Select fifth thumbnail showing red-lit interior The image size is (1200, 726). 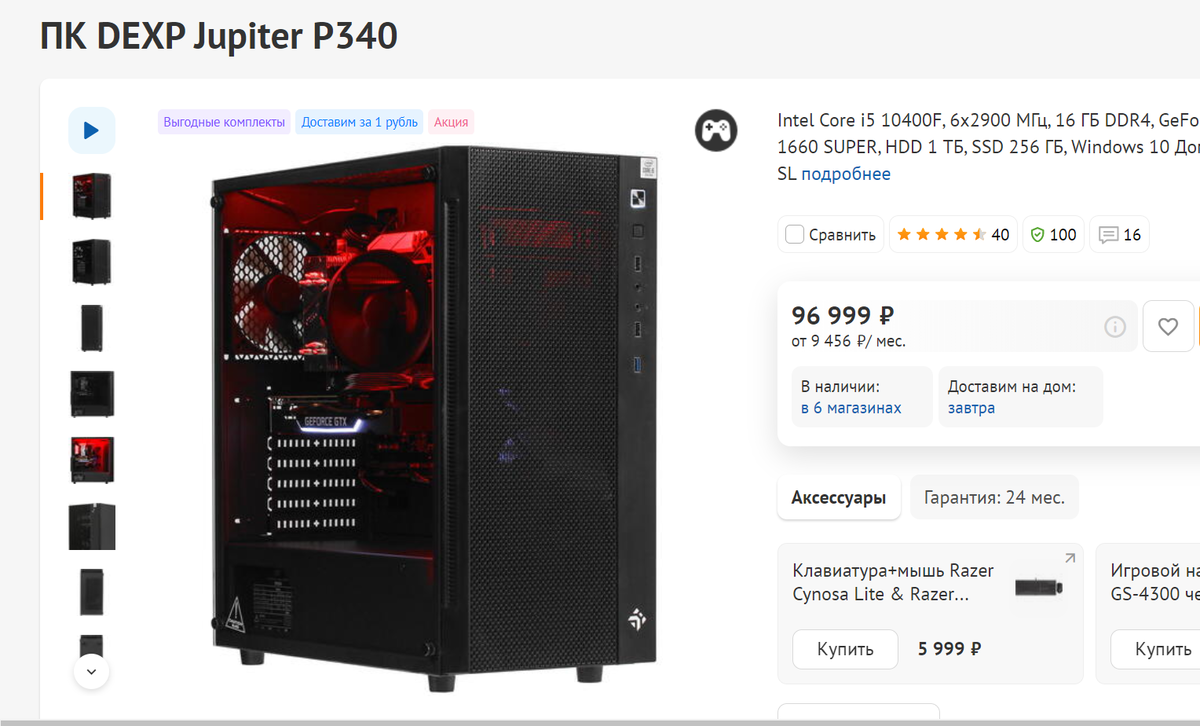(x=92, y=460)
